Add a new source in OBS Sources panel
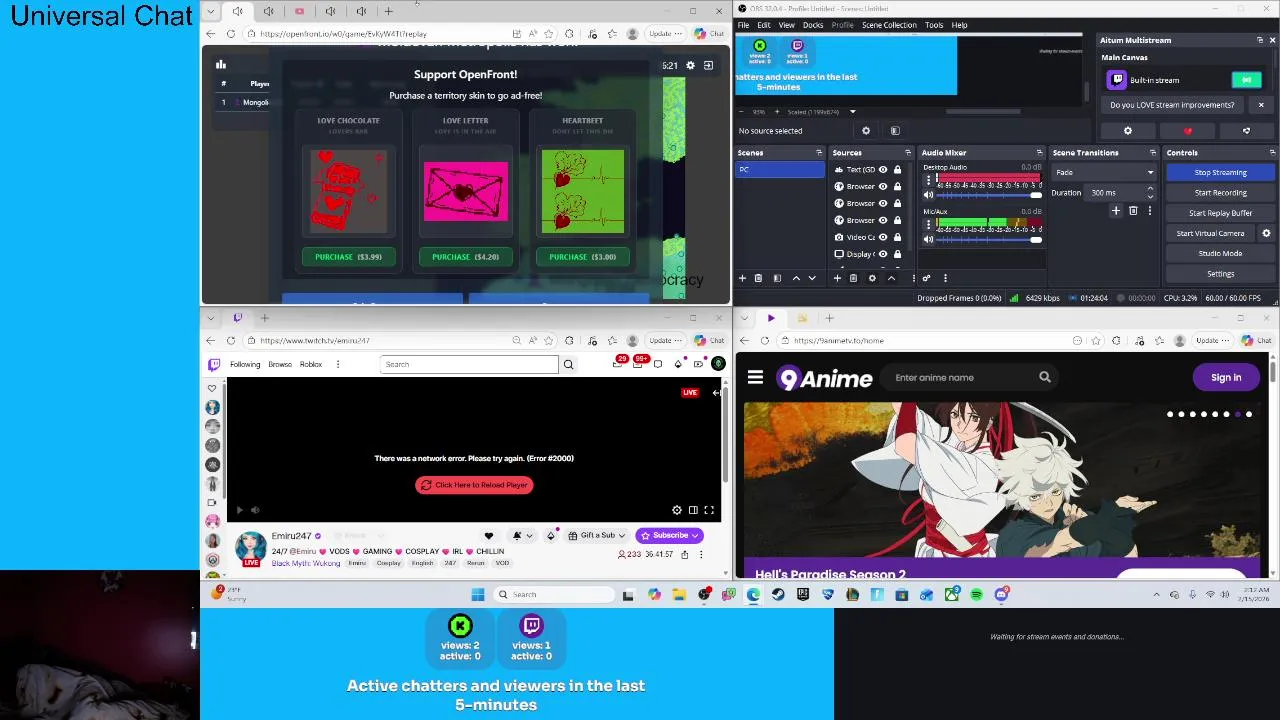 (837, 278)
